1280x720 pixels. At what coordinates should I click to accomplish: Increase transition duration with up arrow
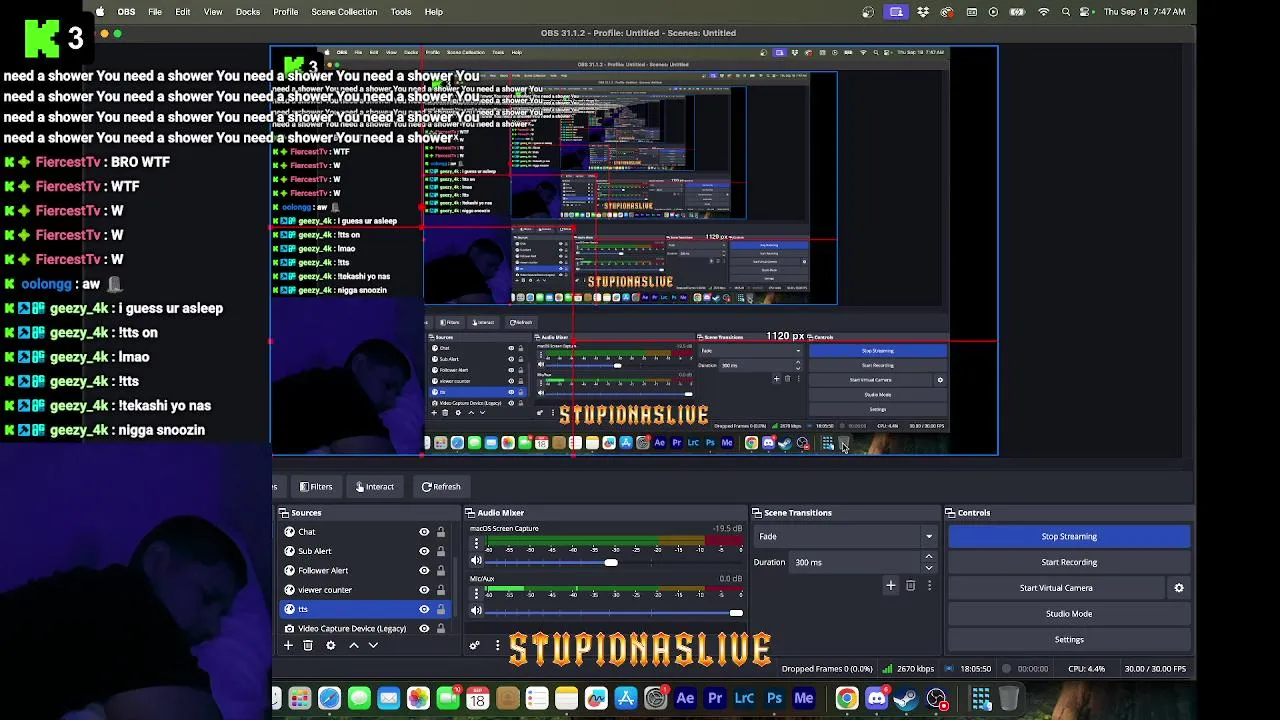point(929,557)
